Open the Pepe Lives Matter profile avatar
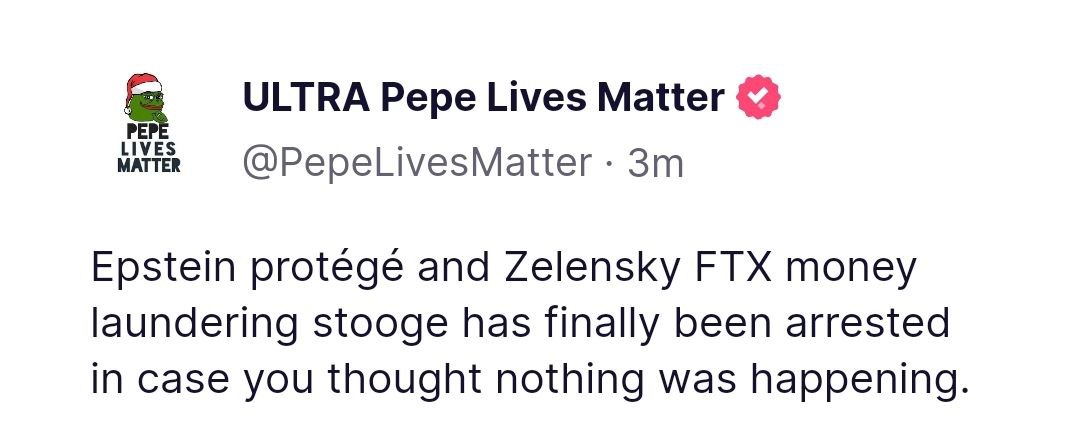1079x438 pixels. pos(148,123)
